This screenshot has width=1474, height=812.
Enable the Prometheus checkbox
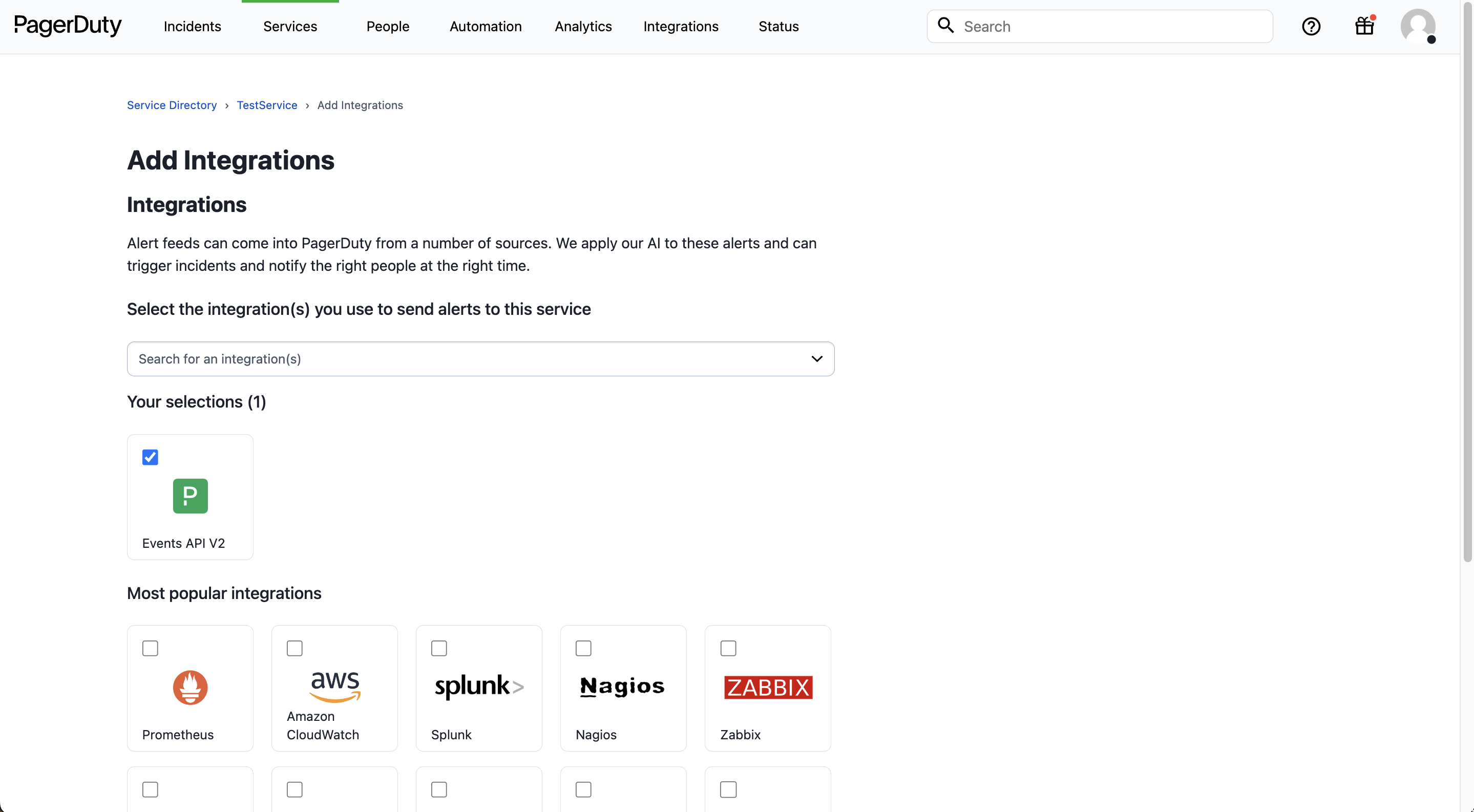150,648
